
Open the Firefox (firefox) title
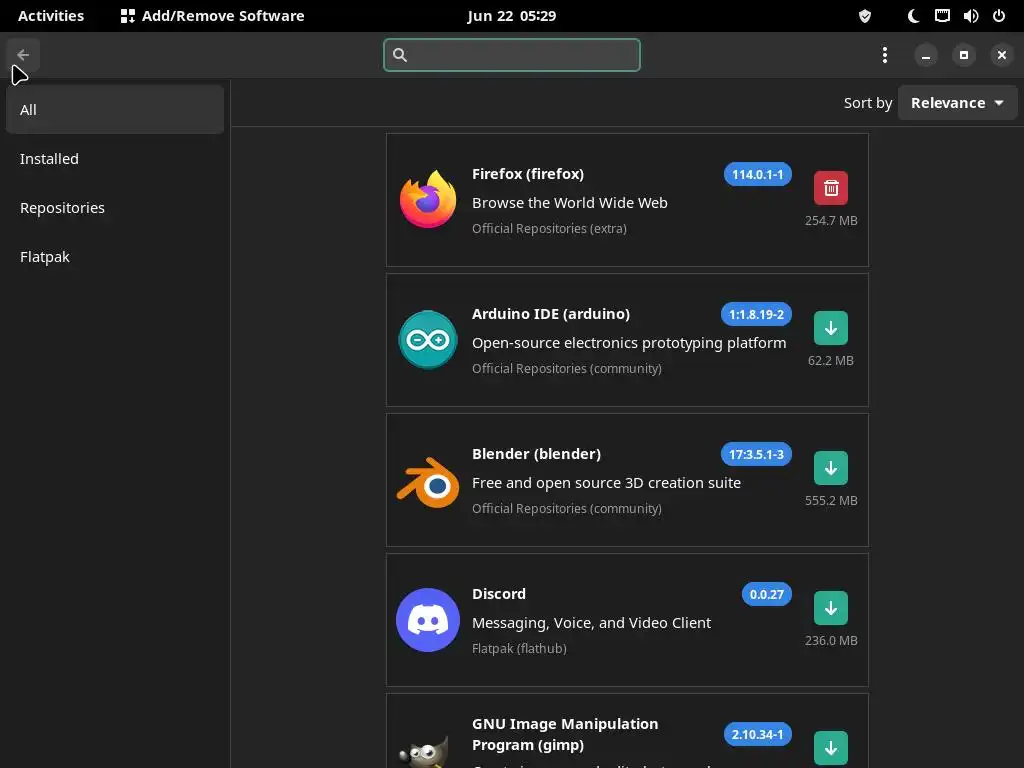pos(528,174)
